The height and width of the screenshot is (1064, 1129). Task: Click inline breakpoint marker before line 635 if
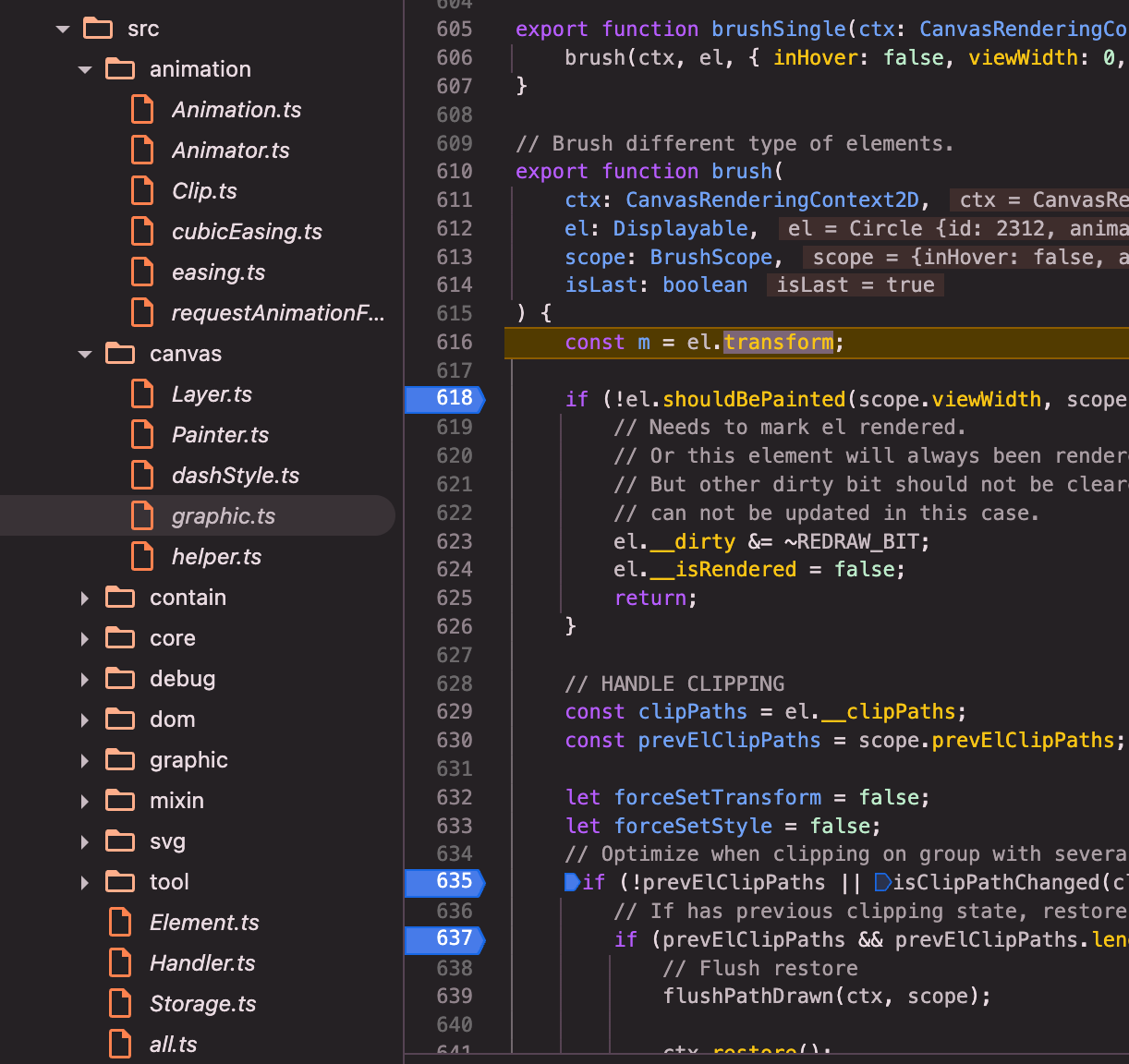click(573, 882)
